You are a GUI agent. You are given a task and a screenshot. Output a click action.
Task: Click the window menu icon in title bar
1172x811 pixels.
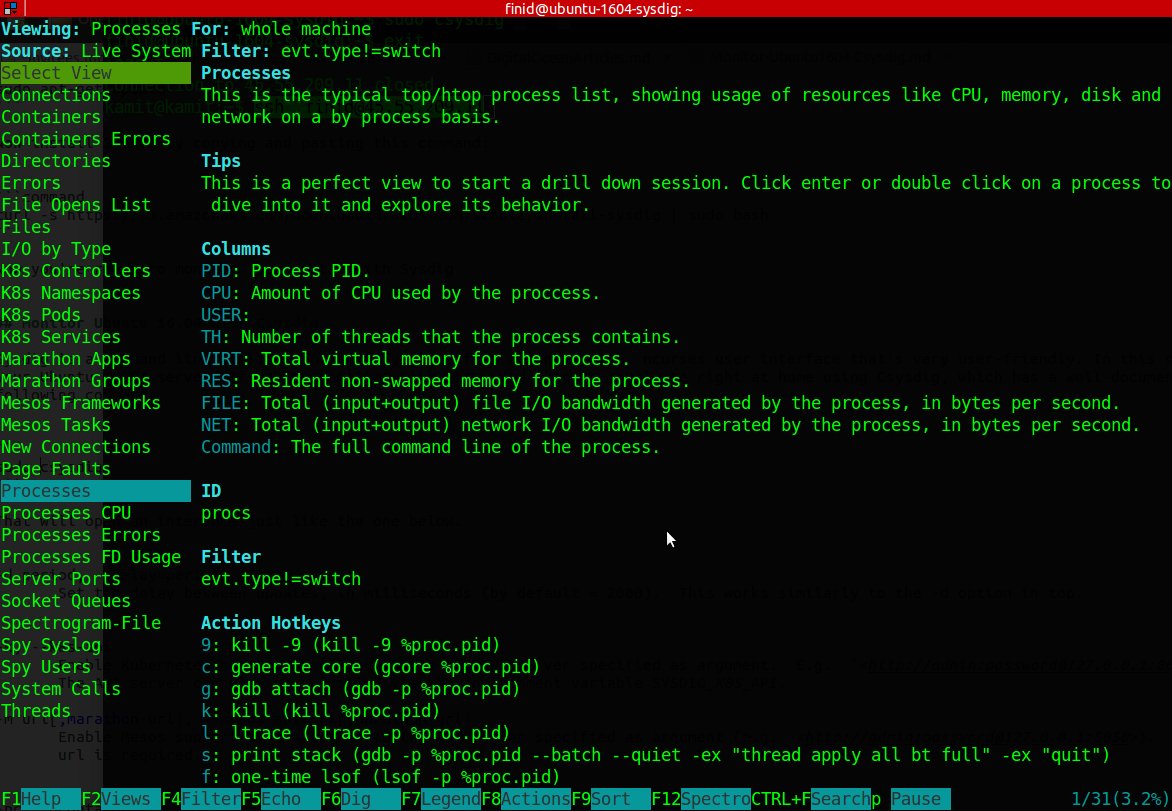click(10, 8)
